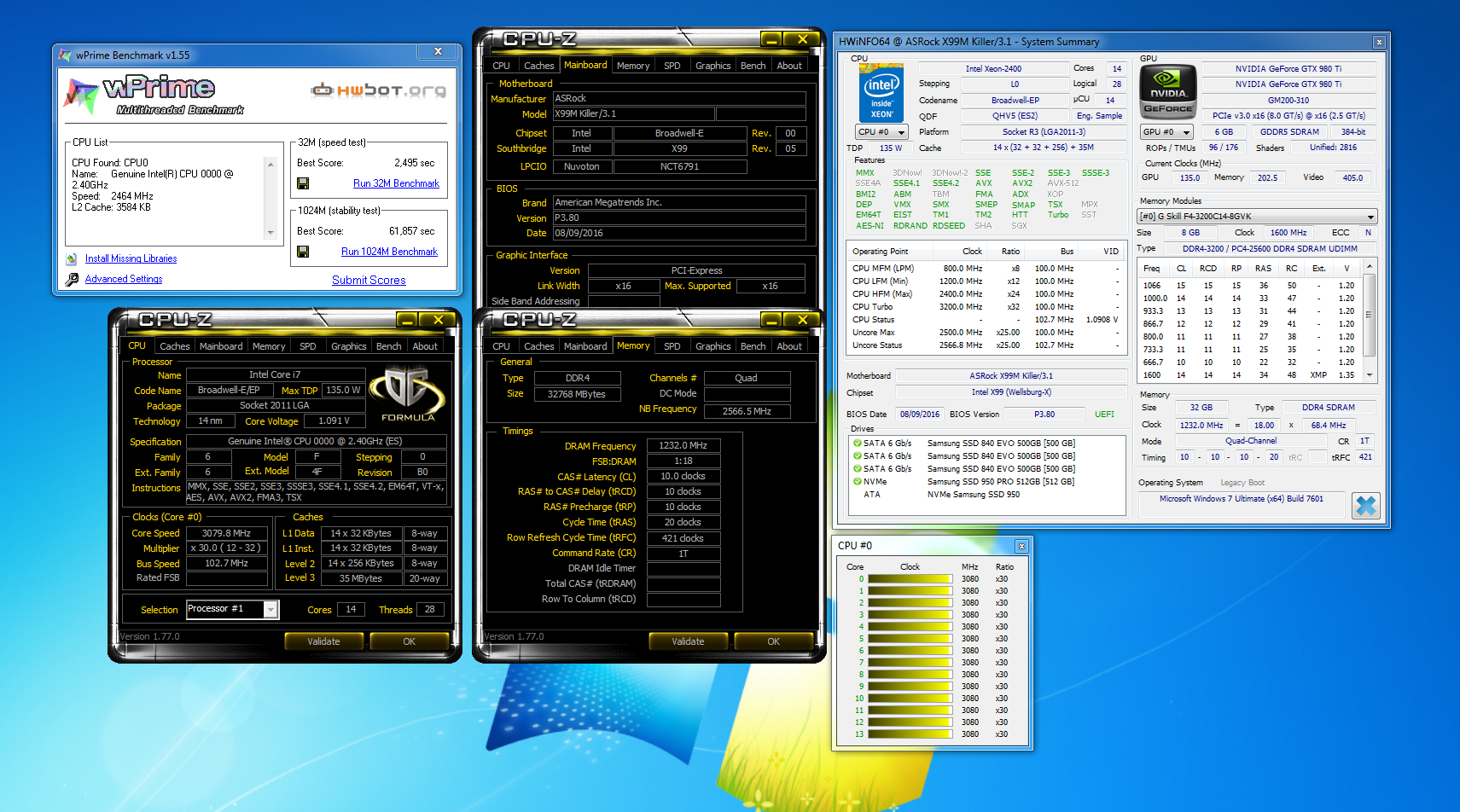Click the Core Speed "3079.8 MHz" field in CPU-Z
Image resolution: width=1460 pixels, height=812 pixels.
point(226,534)
